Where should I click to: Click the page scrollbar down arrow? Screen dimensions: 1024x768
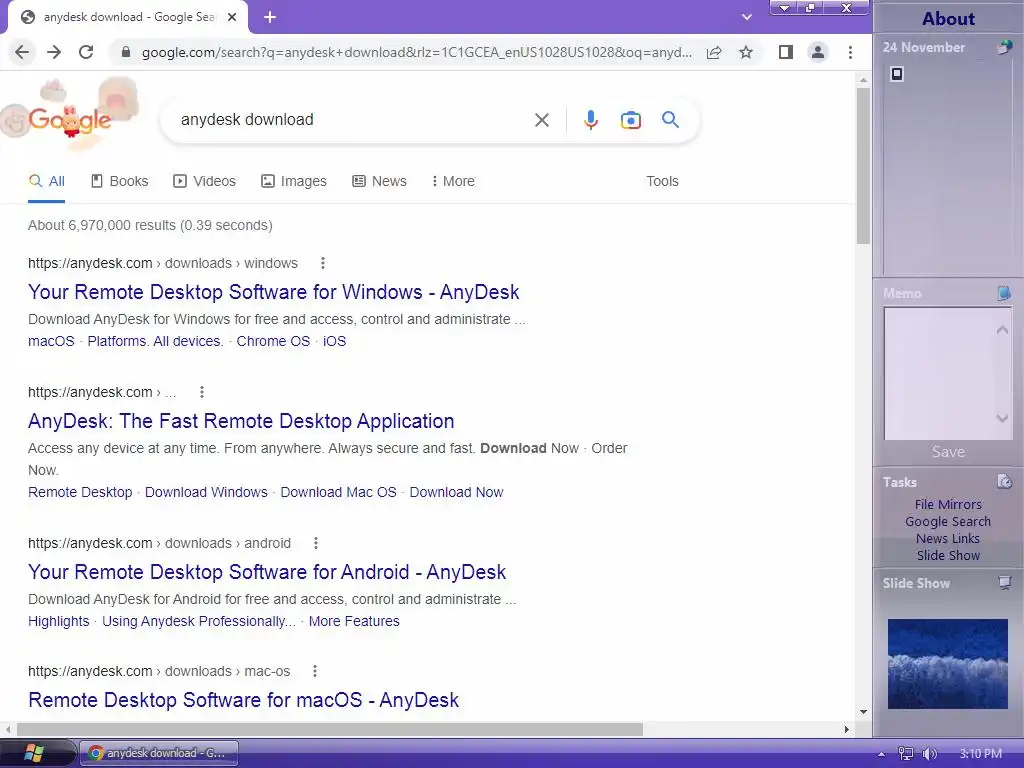tap(863, 712)
